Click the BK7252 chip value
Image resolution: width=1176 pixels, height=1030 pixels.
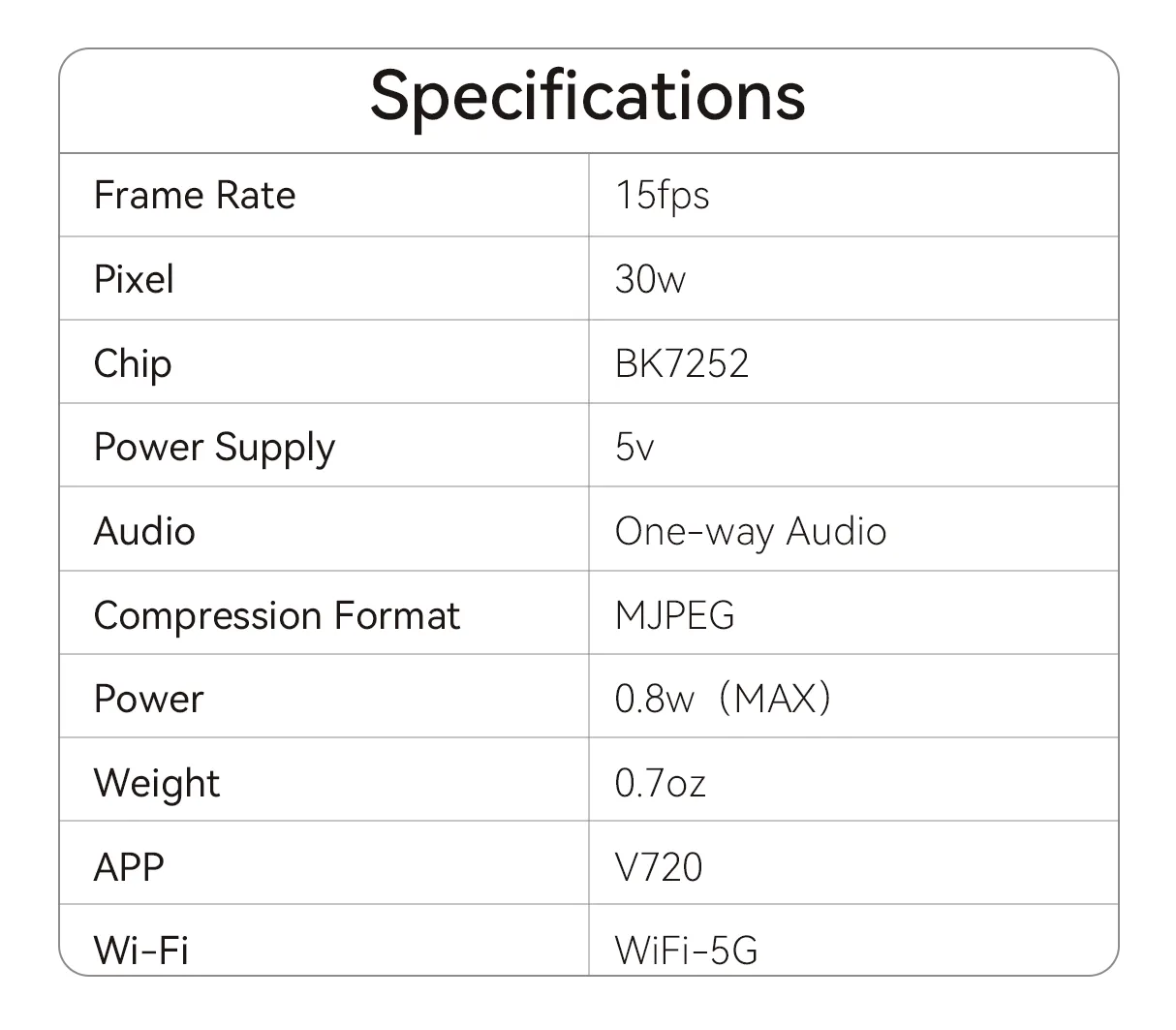682,364
